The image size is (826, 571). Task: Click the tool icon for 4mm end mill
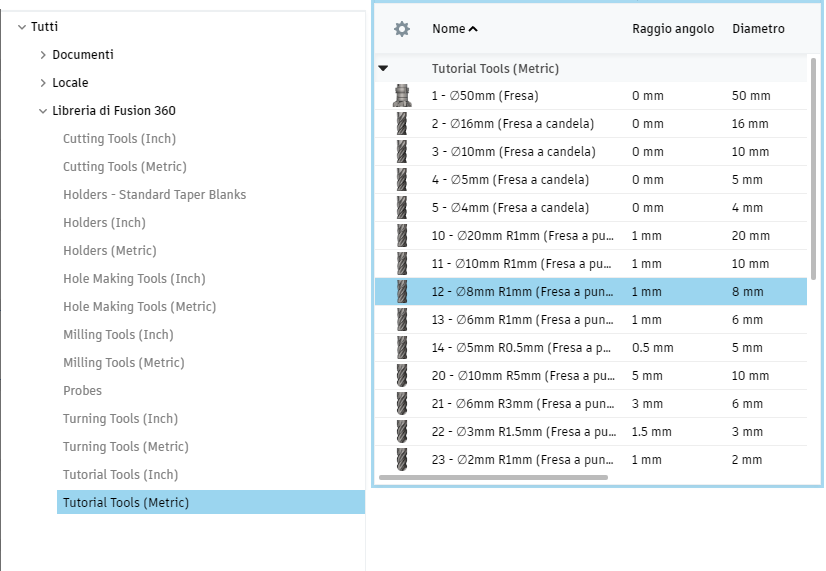[x=402, y=208]
